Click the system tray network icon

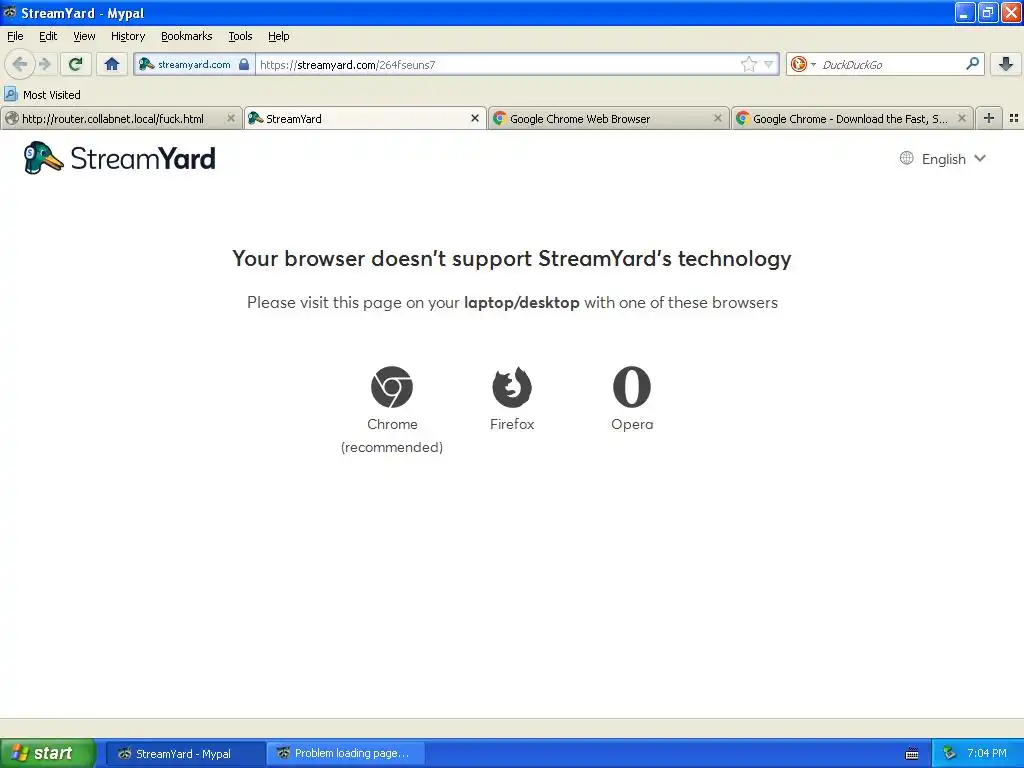click(x=950, y=754)
